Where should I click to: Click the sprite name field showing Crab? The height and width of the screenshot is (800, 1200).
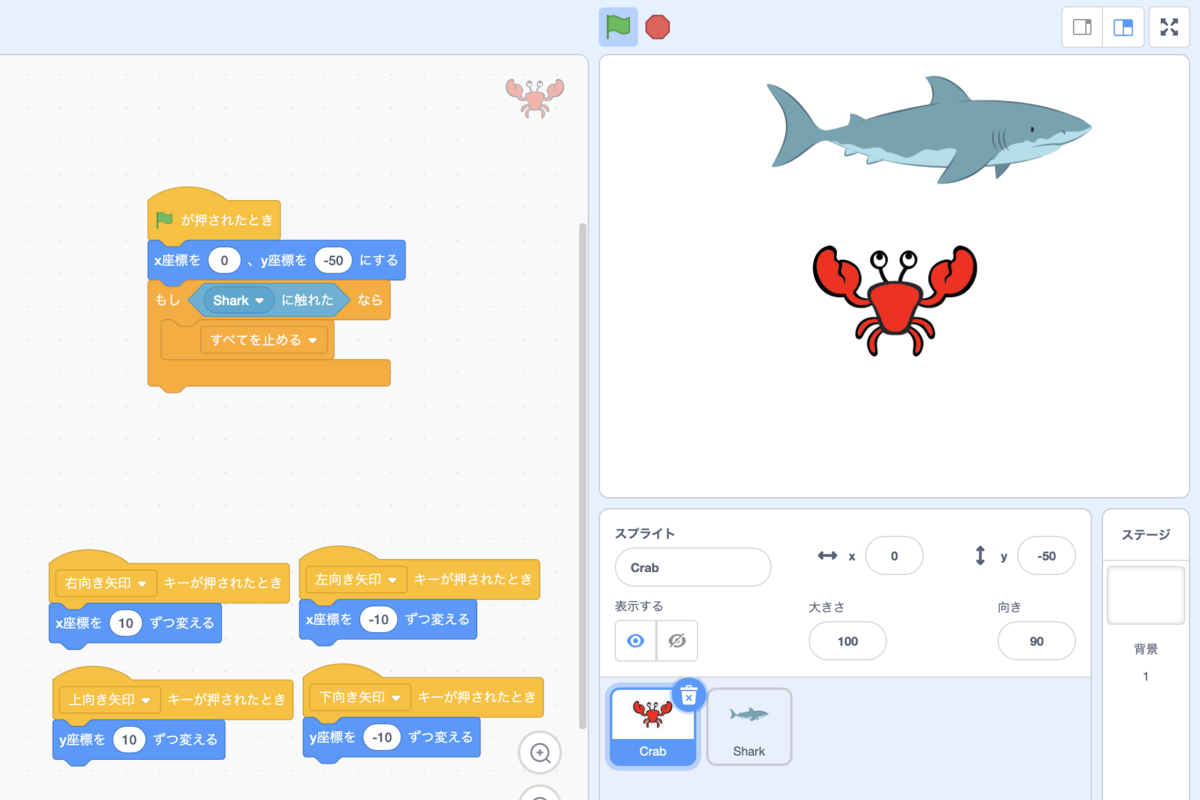692,567
